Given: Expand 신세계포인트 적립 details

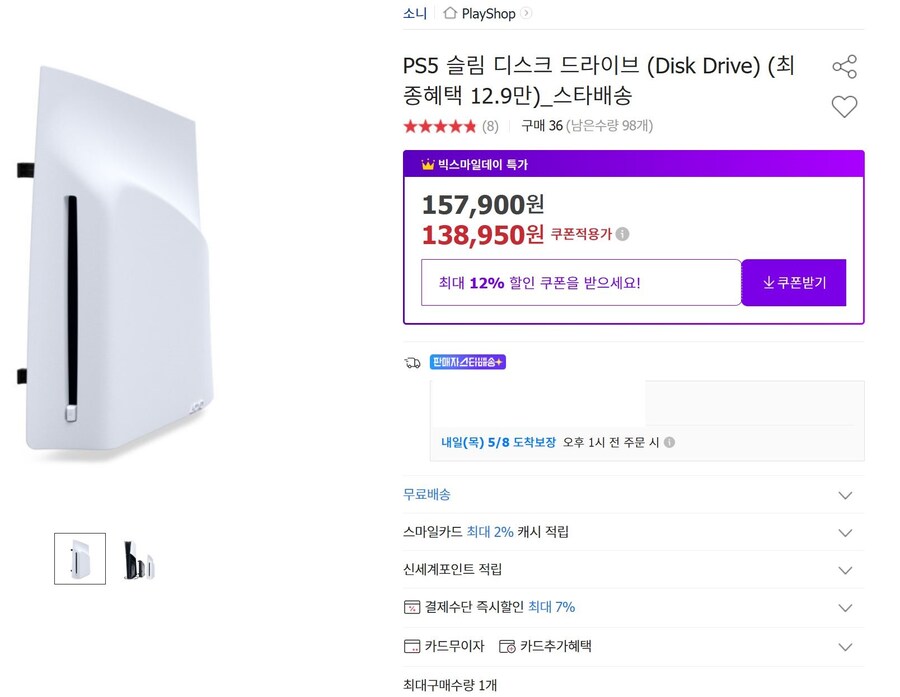Looking at the screenshot, I should [x=845, y=570].
